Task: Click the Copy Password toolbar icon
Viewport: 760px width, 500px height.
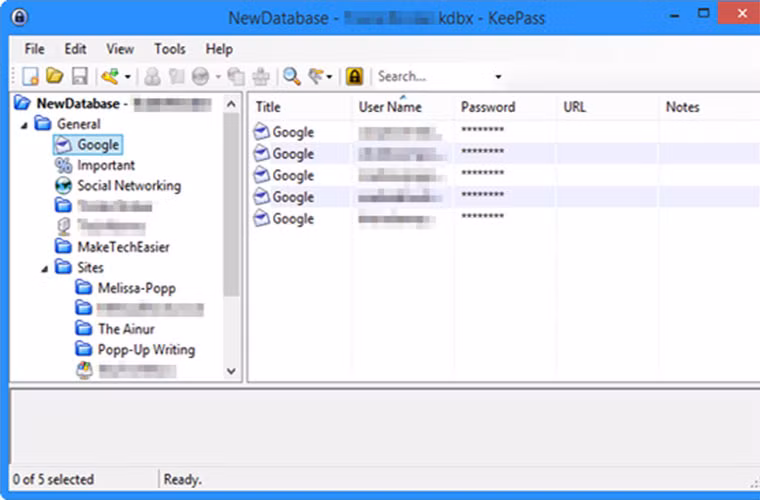Action: click(x=176, y=77)
